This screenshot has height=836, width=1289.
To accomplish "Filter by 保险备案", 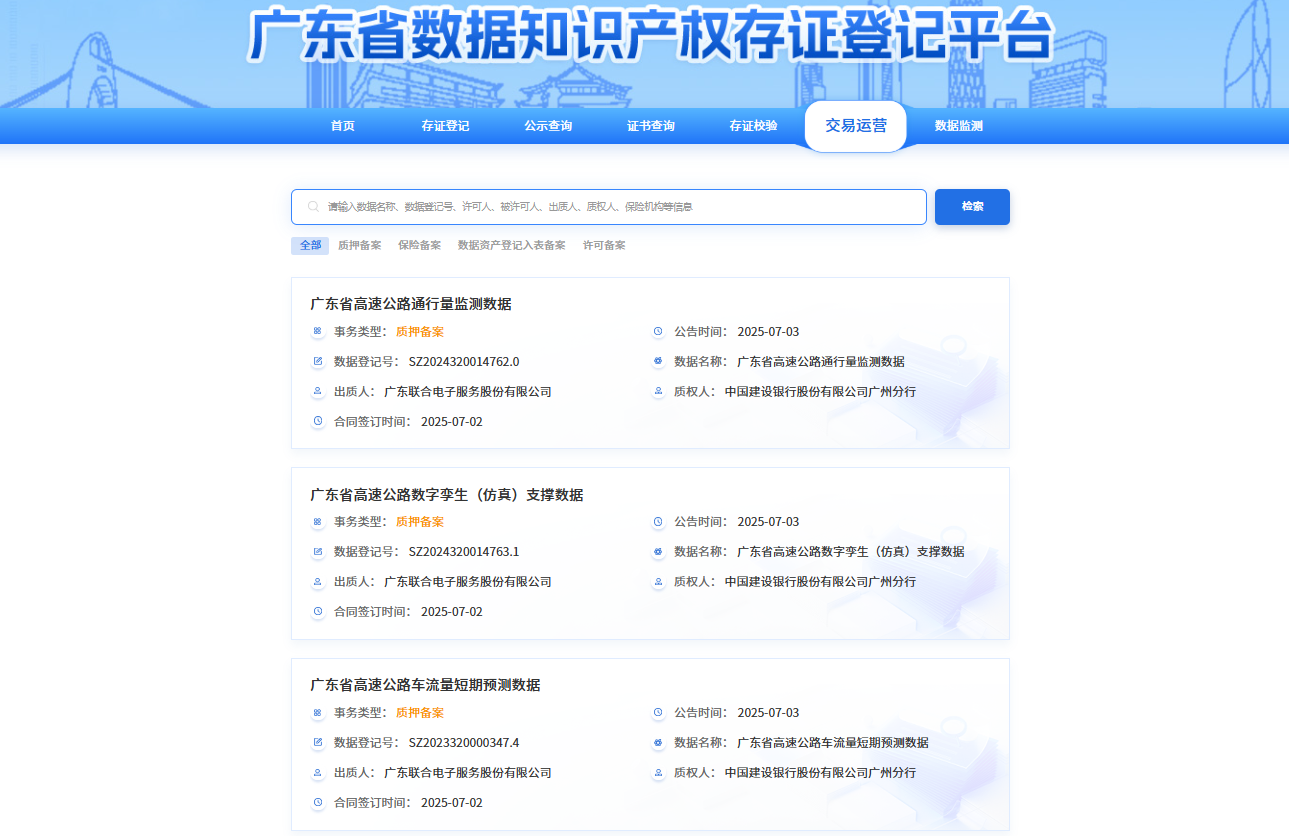I will click(419, 245).
